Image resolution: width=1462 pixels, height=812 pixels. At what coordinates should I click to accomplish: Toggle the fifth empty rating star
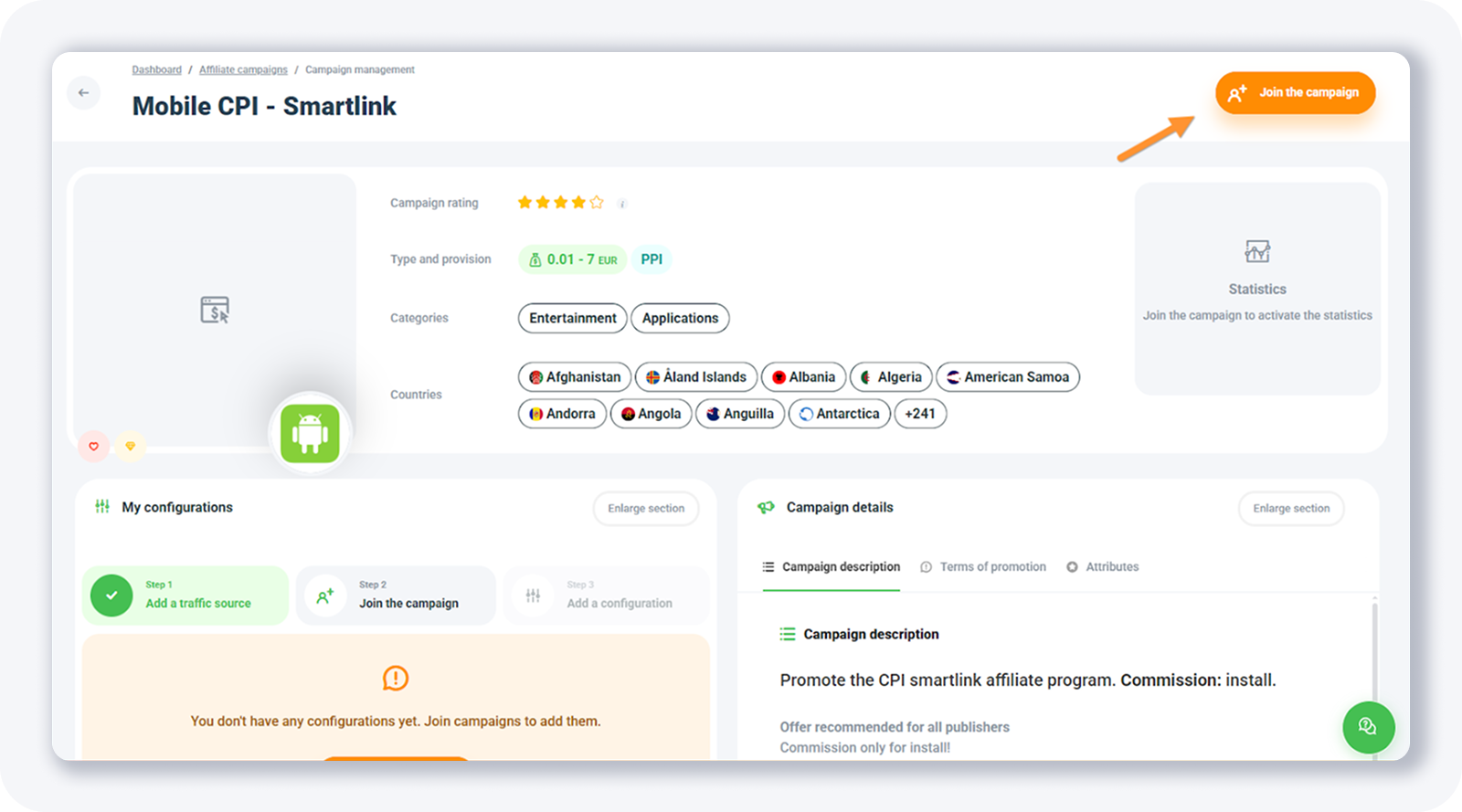point(597,203)
